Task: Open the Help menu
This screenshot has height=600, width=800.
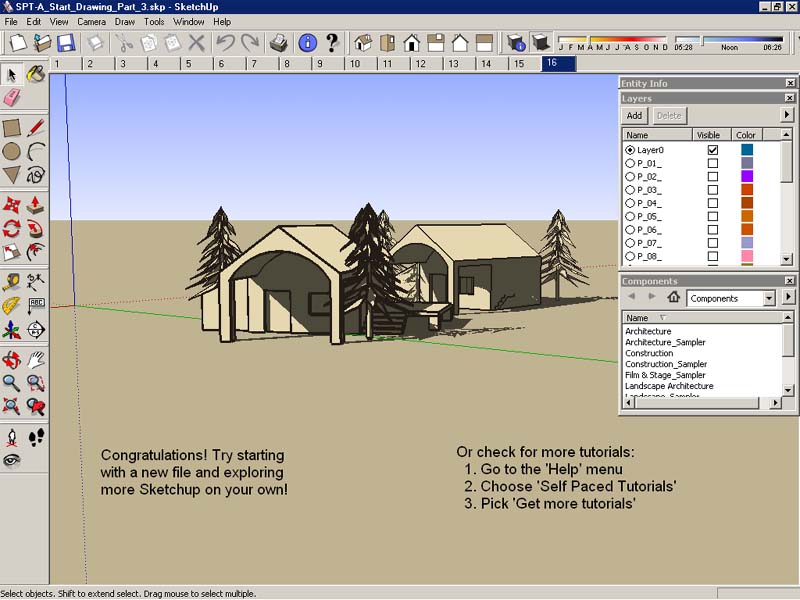Action: point(222,22)
